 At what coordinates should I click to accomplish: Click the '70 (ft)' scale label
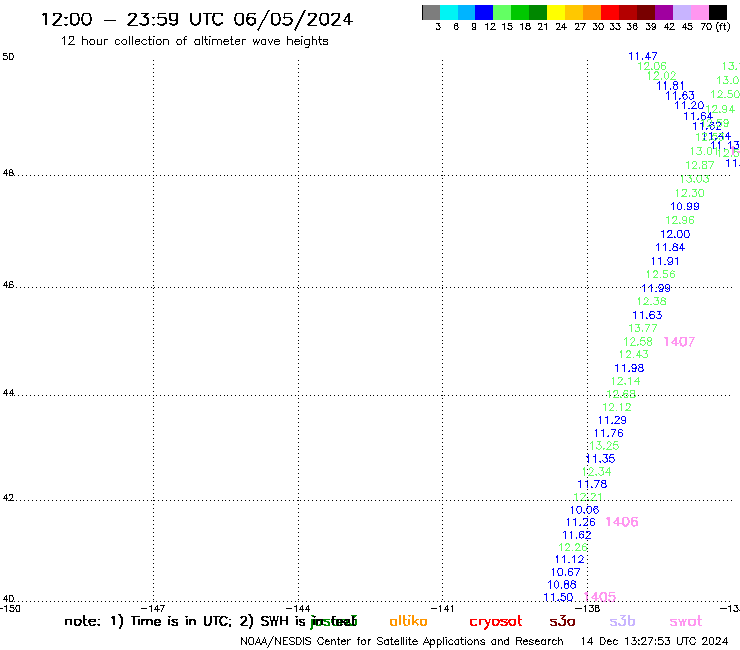tap(715, 27)
